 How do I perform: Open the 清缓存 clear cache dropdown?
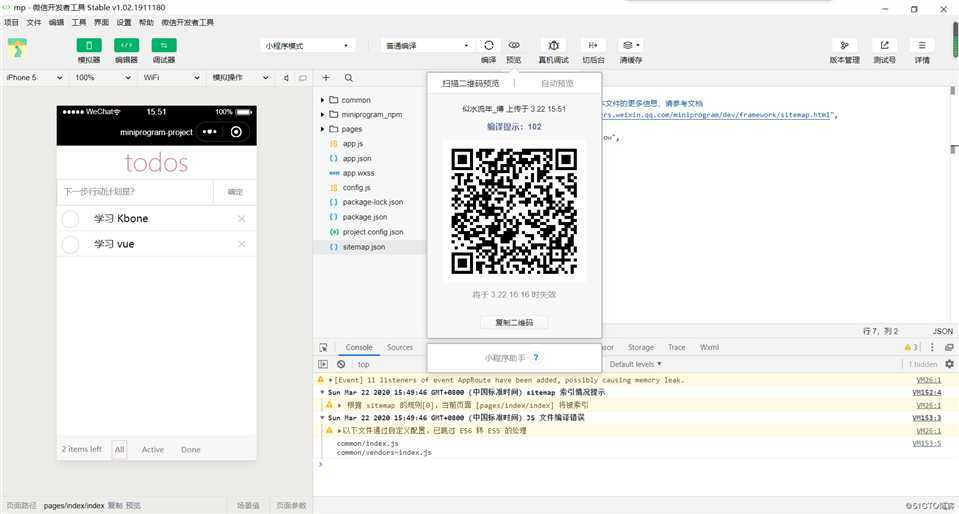[x=631, y=45]
